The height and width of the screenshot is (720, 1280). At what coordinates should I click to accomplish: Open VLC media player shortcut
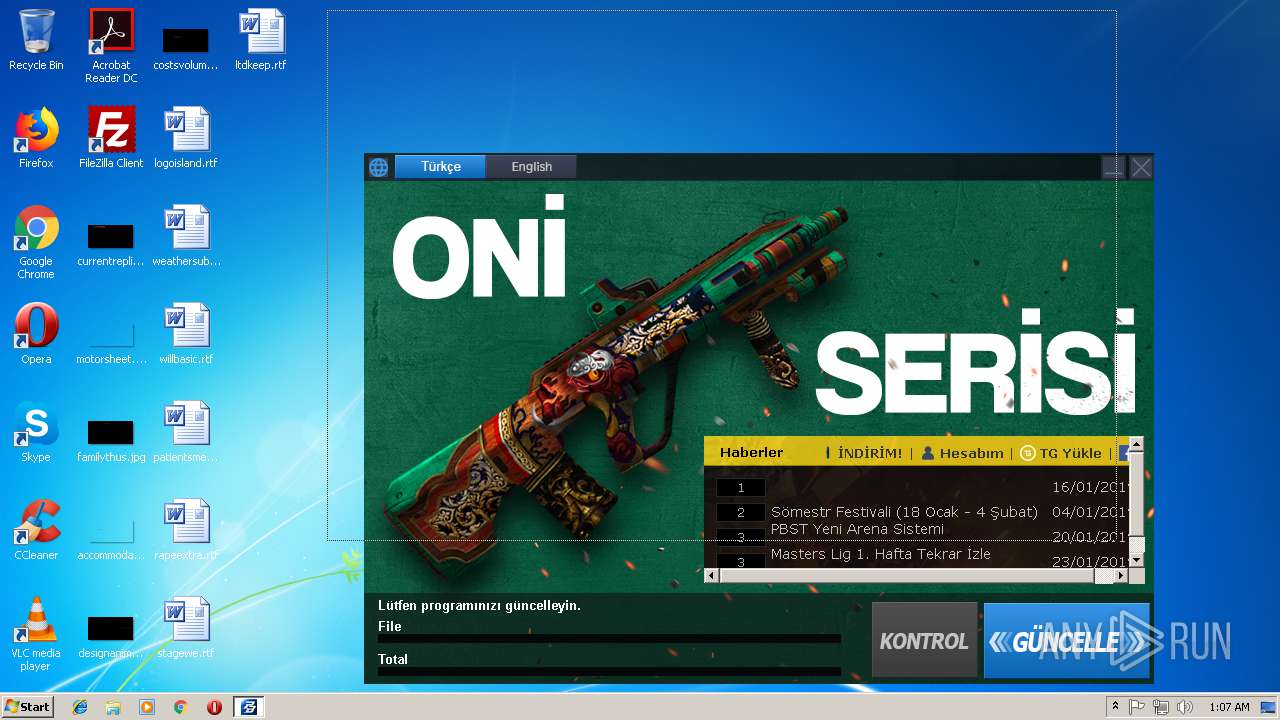pos(36,634)
